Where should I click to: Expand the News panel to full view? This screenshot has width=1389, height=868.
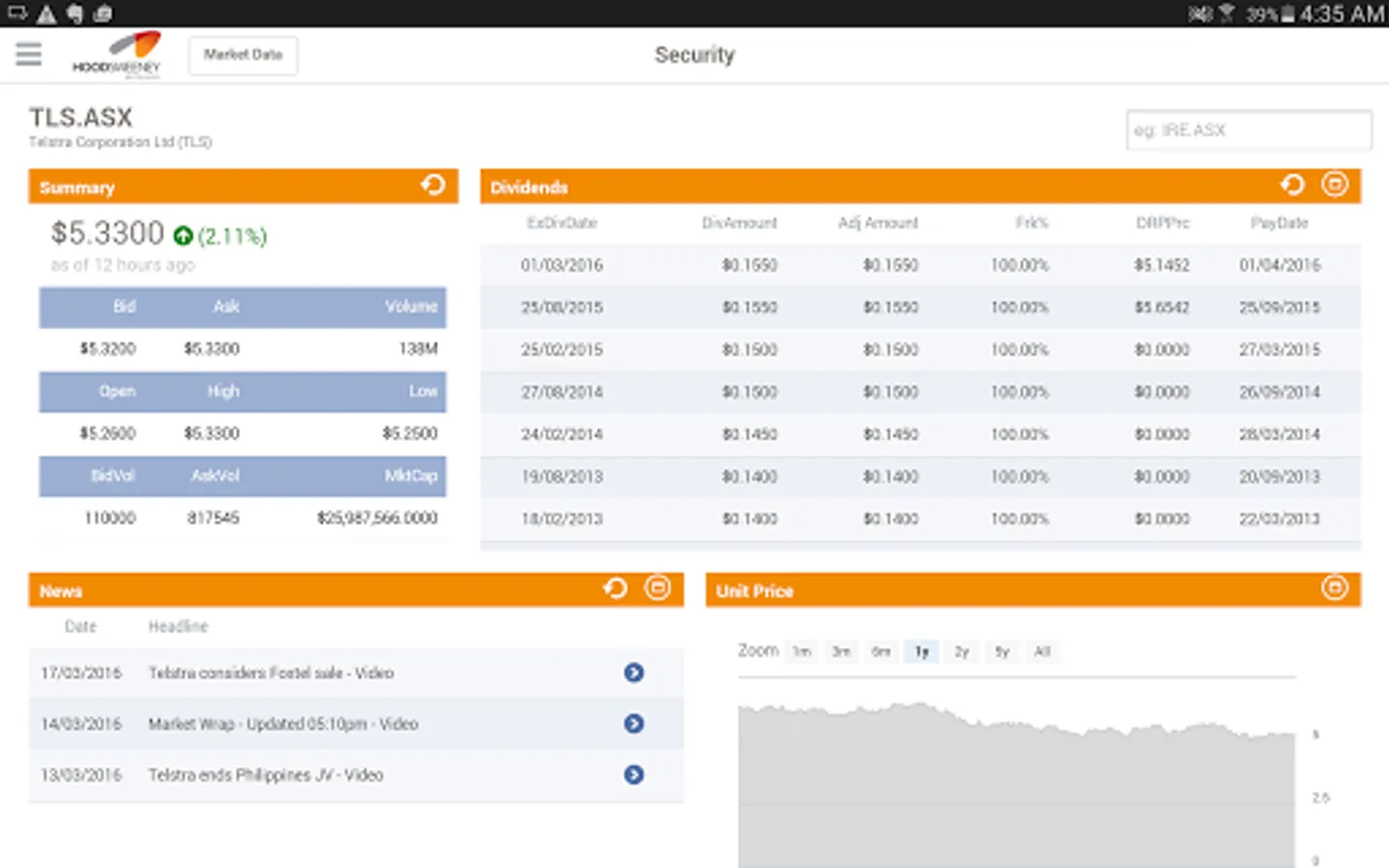(658, 588)
